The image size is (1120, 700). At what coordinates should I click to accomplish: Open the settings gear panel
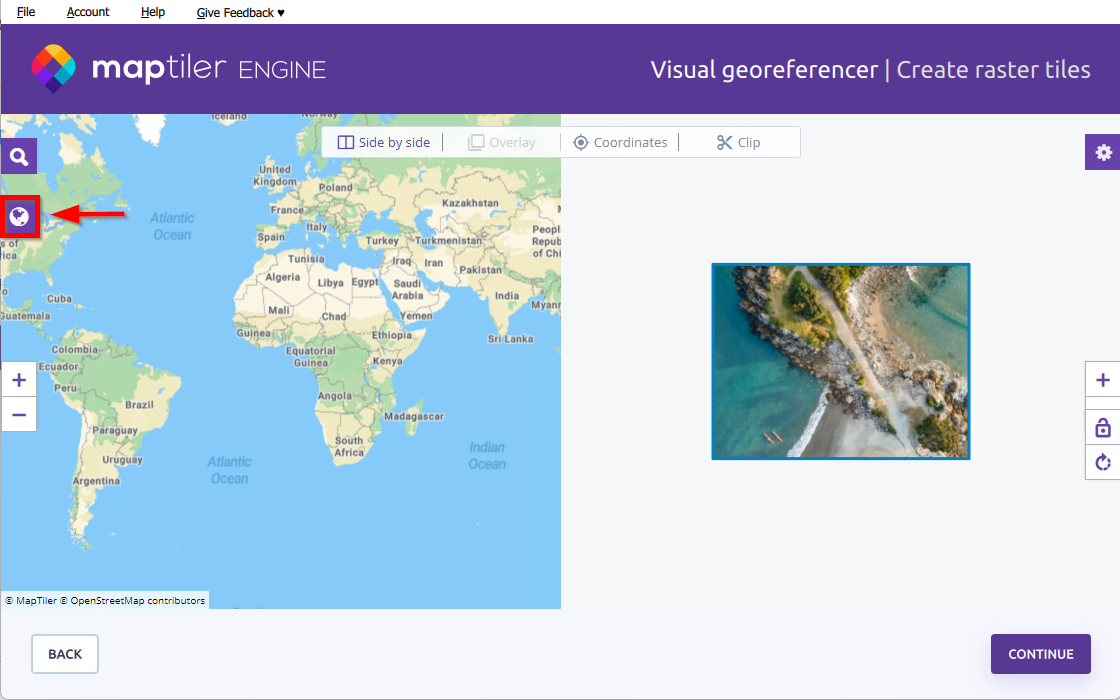coord(1103,153)
